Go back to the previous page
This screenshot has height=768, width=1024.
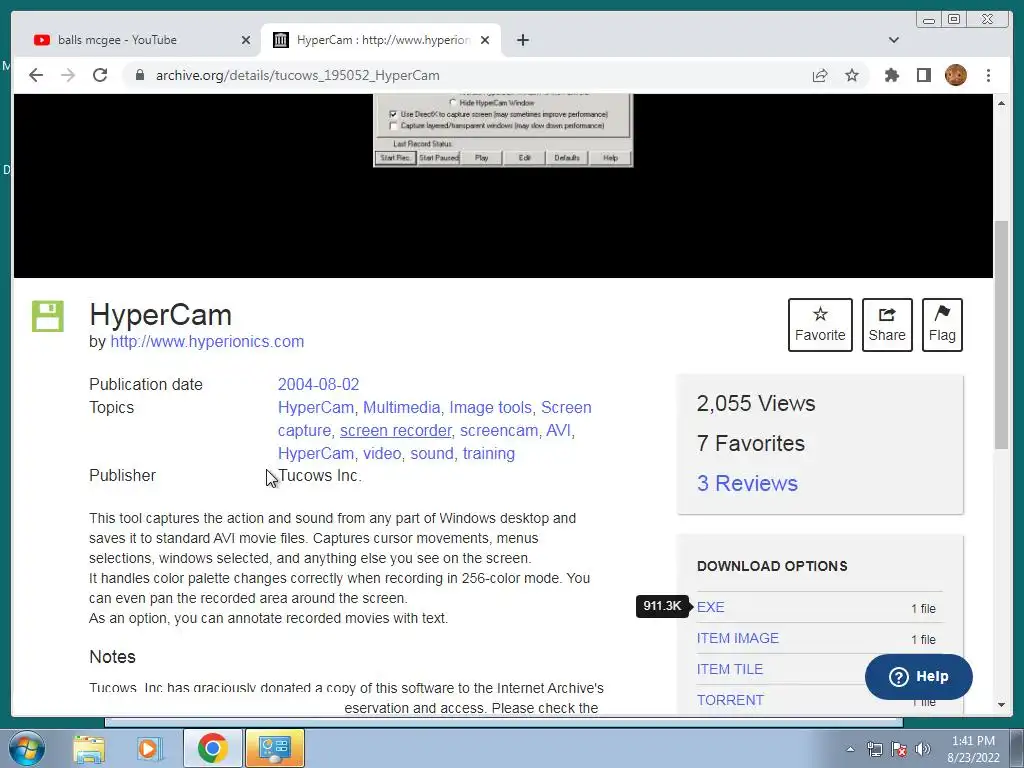click(36, 75)
